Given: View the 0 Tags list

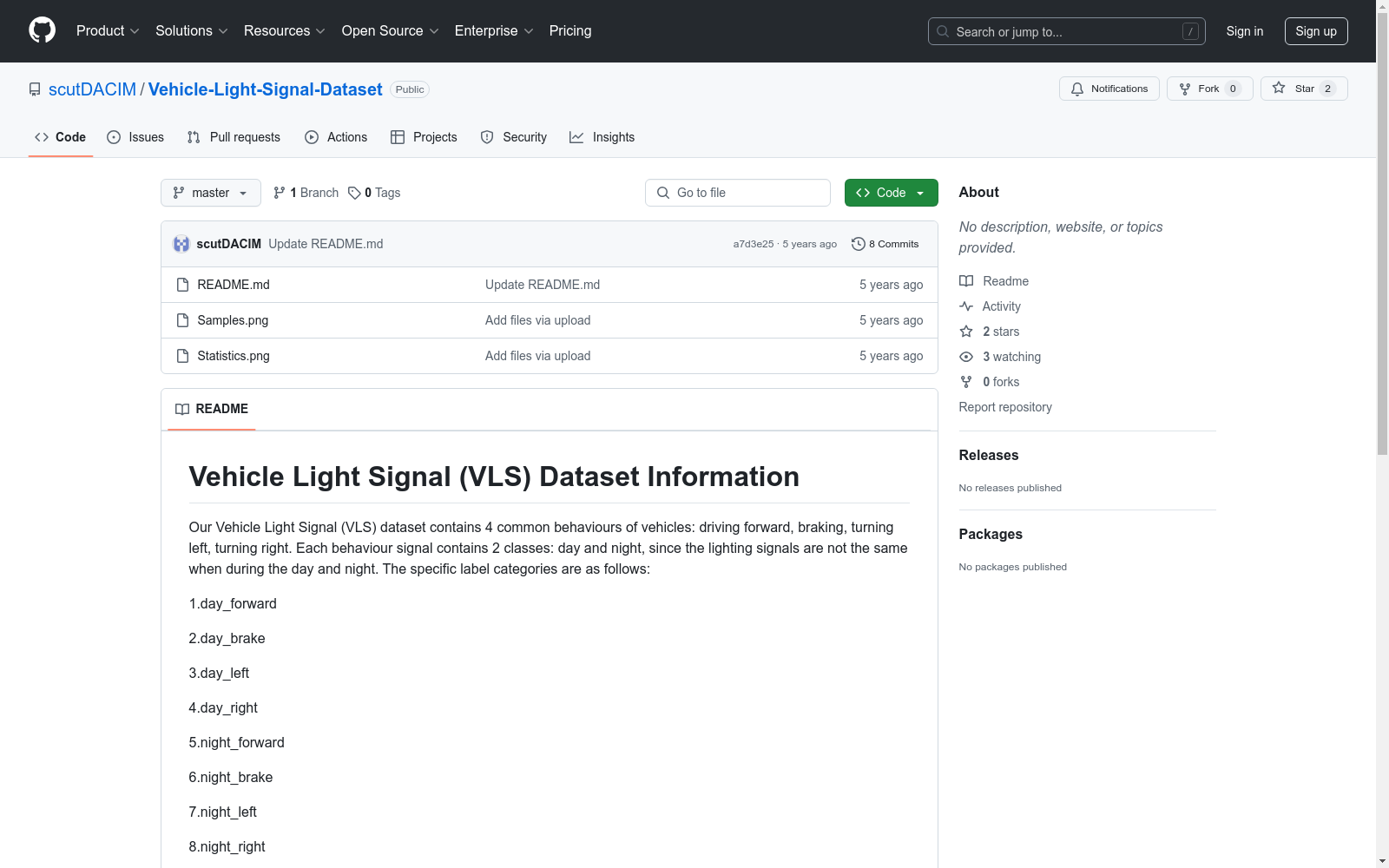Looking at the screenshot, I should 374,193.
